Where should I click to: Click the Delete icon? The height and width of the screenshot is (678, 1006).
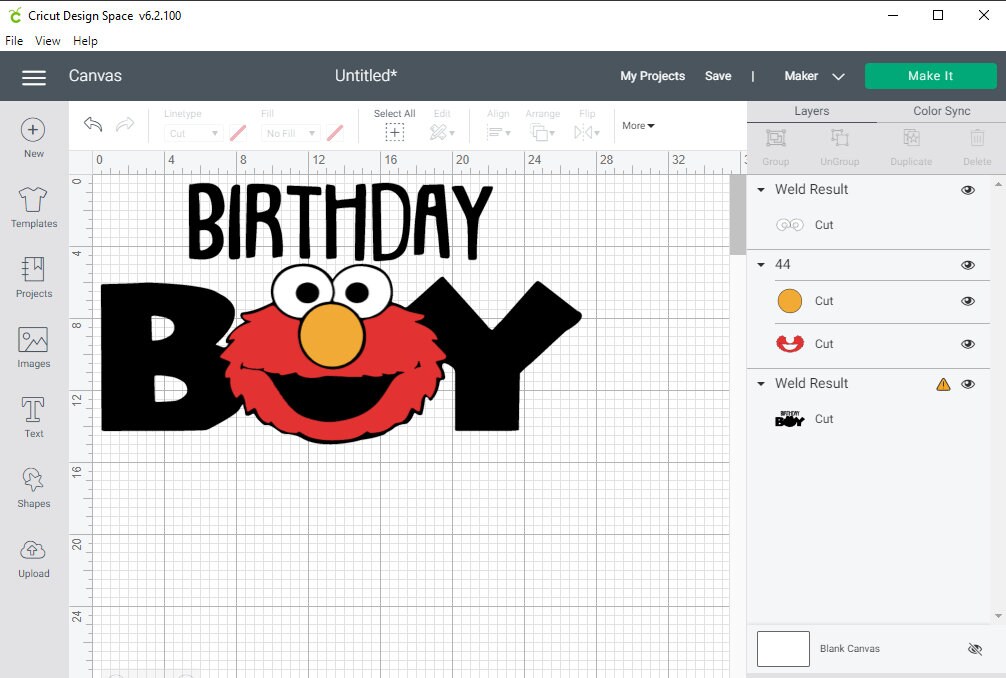click(977, 139)
